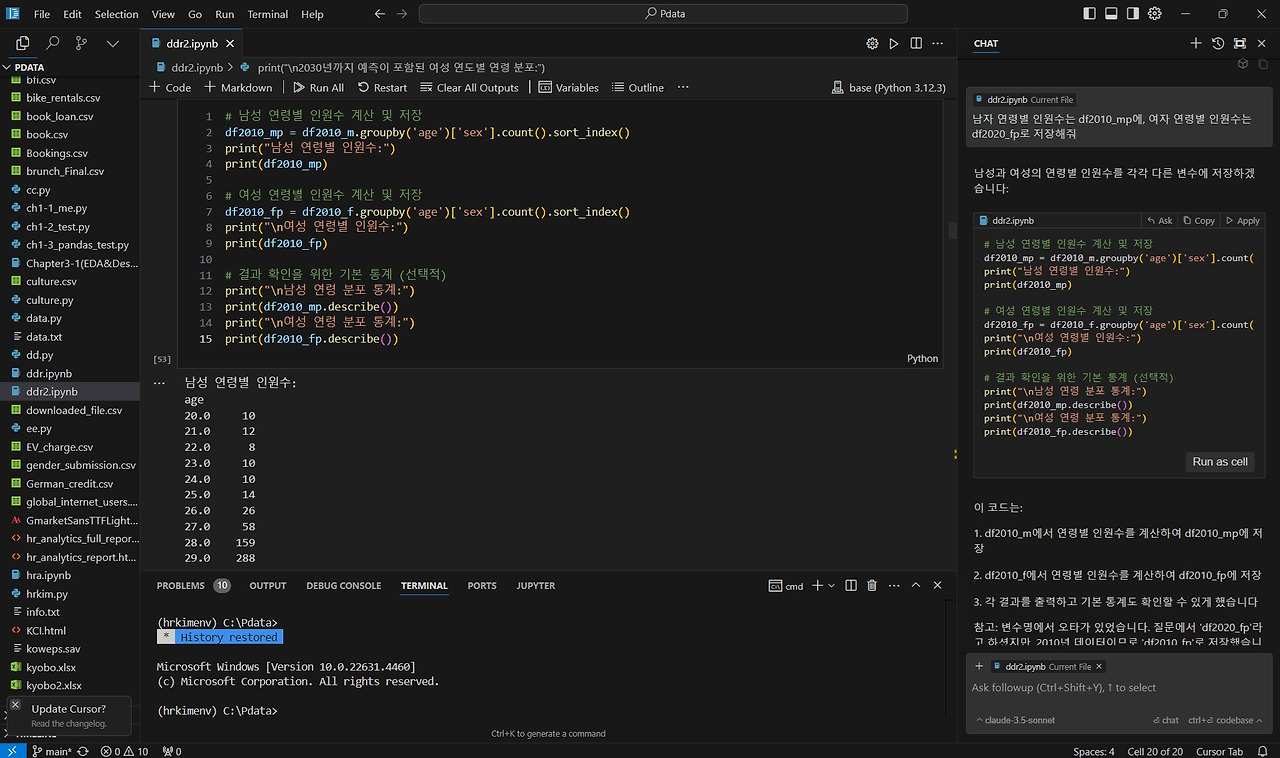Split the terminal panel
Screen dimensions: 1280x758
point(851,585)
